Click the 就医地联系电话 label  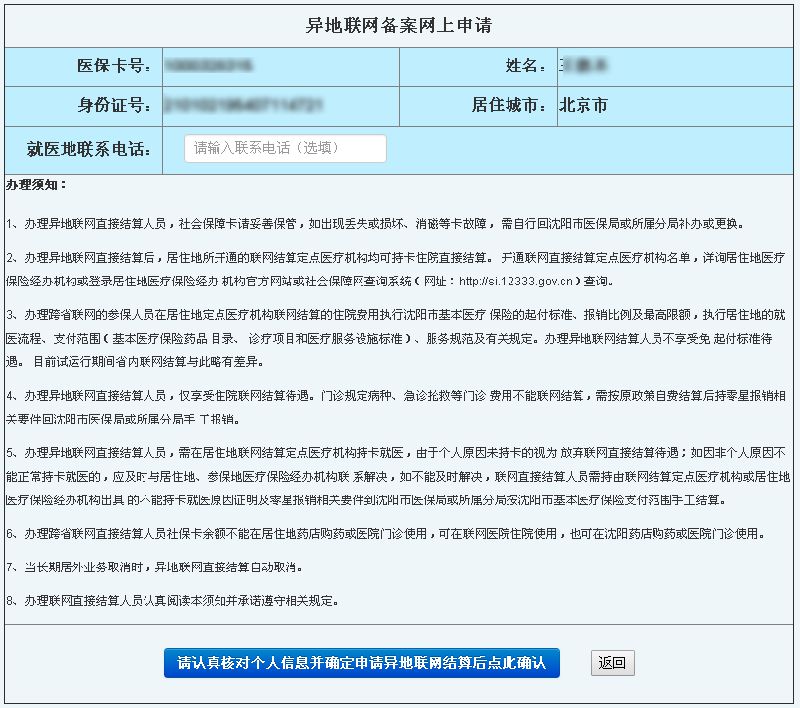(x=88, y=149)
